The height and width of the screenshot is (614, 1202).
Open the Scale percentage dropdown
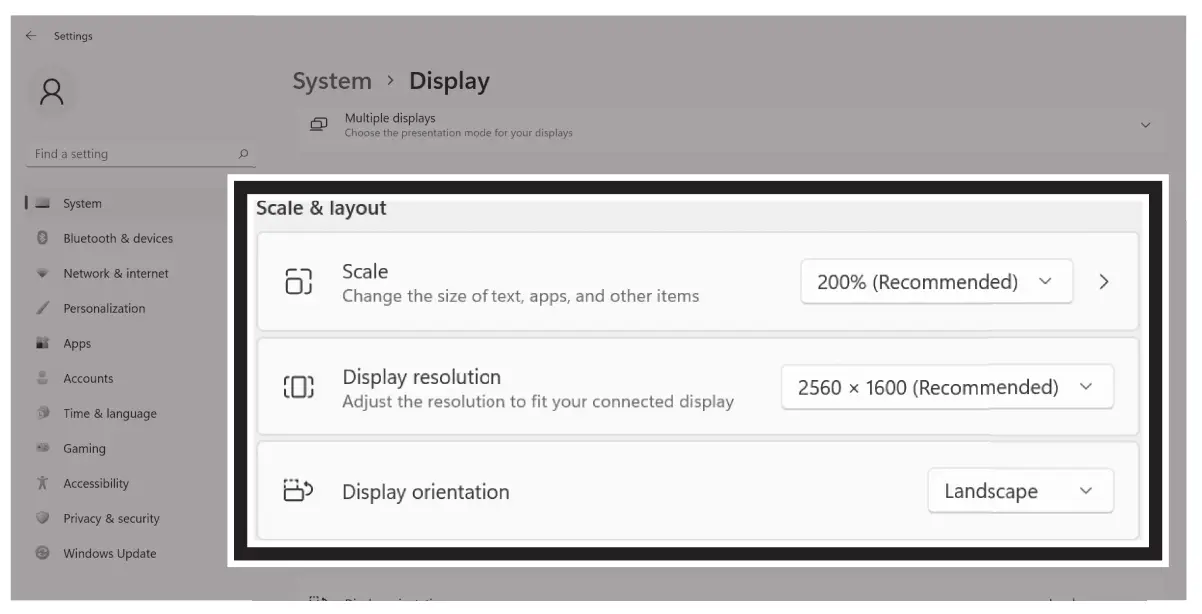click(936, 281)
